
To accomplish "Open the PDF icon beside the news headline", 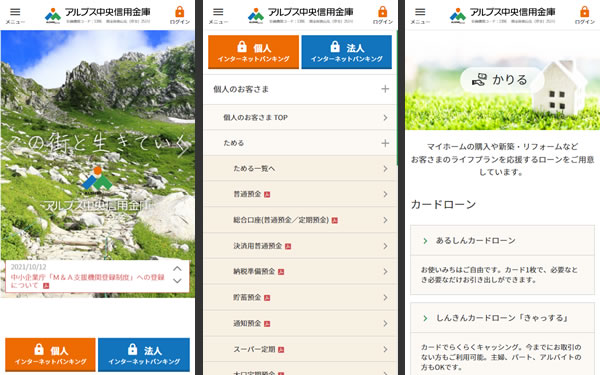I will click(46, 286).
